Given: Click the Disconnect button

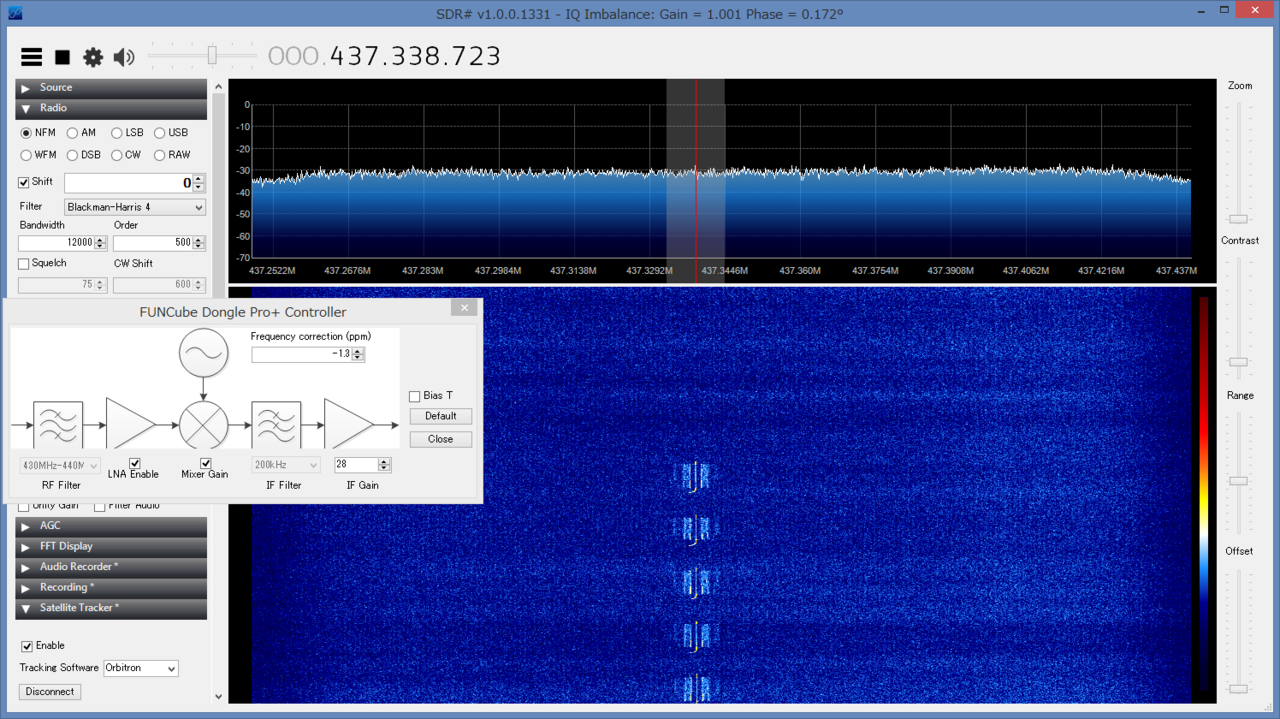Looking at the screenshot, I should pyautogui.click(x=50, y=692).
